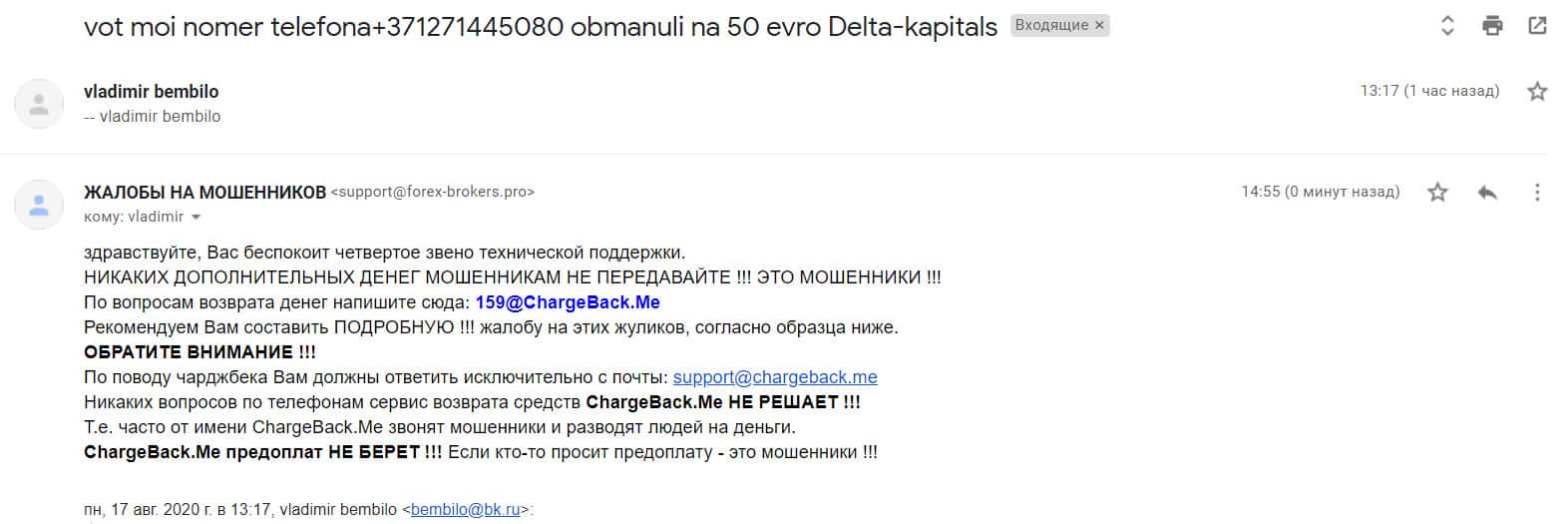Star the ЖАЛОБЫ НА МОШЕННИКОВ message

[1437, 192]
